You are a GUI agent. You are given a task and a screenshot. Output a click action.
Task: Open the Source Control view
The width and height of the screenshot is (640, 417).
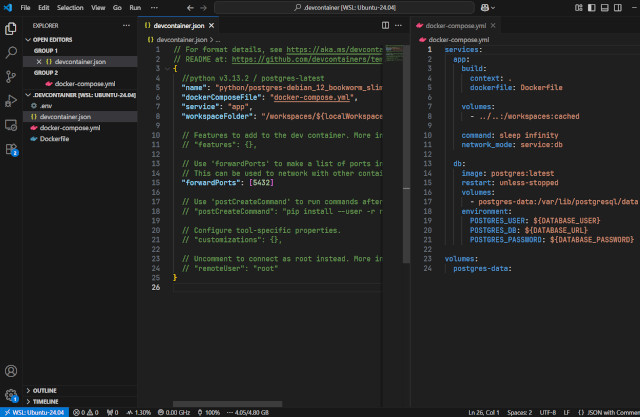tap(11, 76)
